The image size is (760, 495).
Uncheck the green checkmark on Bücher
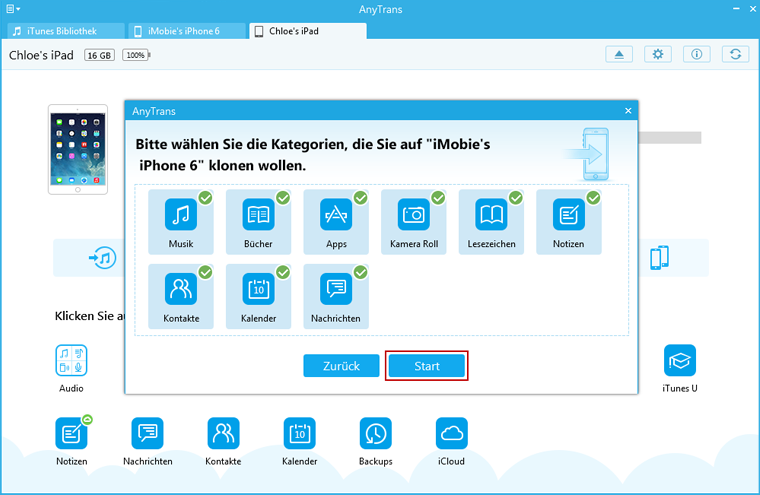point(283,198)
